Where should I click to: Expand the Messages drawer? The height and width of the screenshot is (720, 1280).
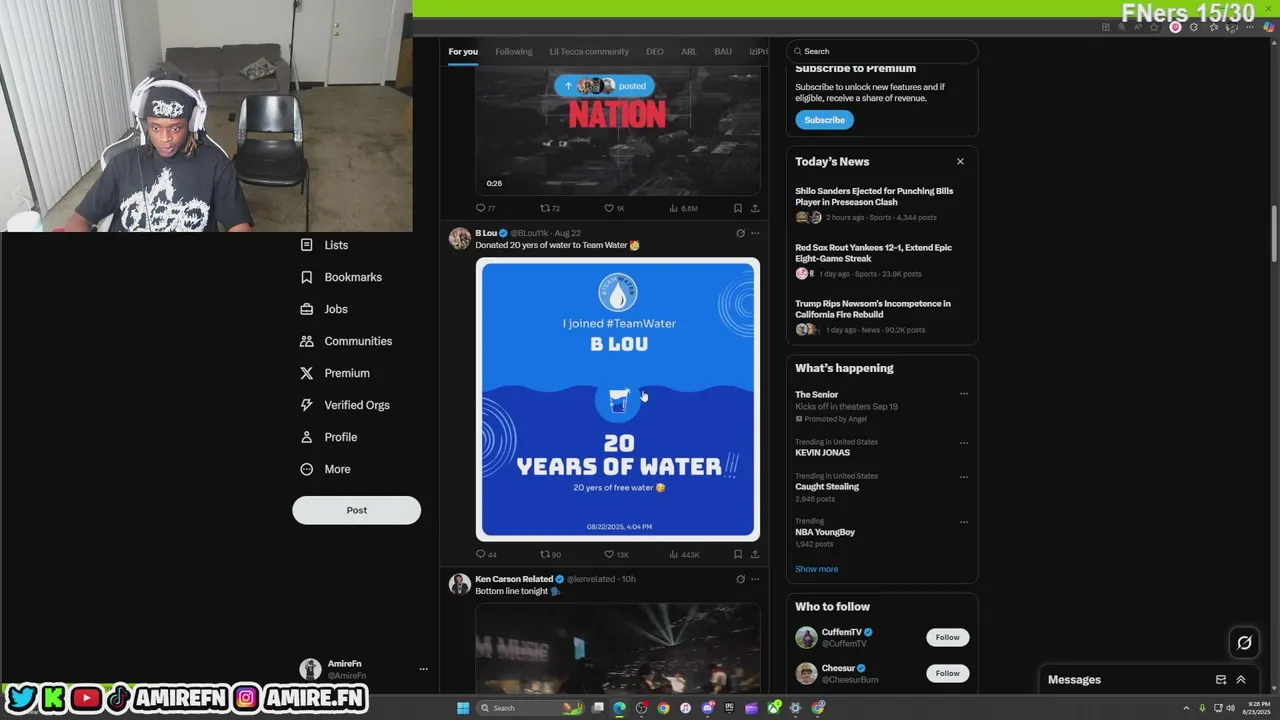coord(1241,680)
